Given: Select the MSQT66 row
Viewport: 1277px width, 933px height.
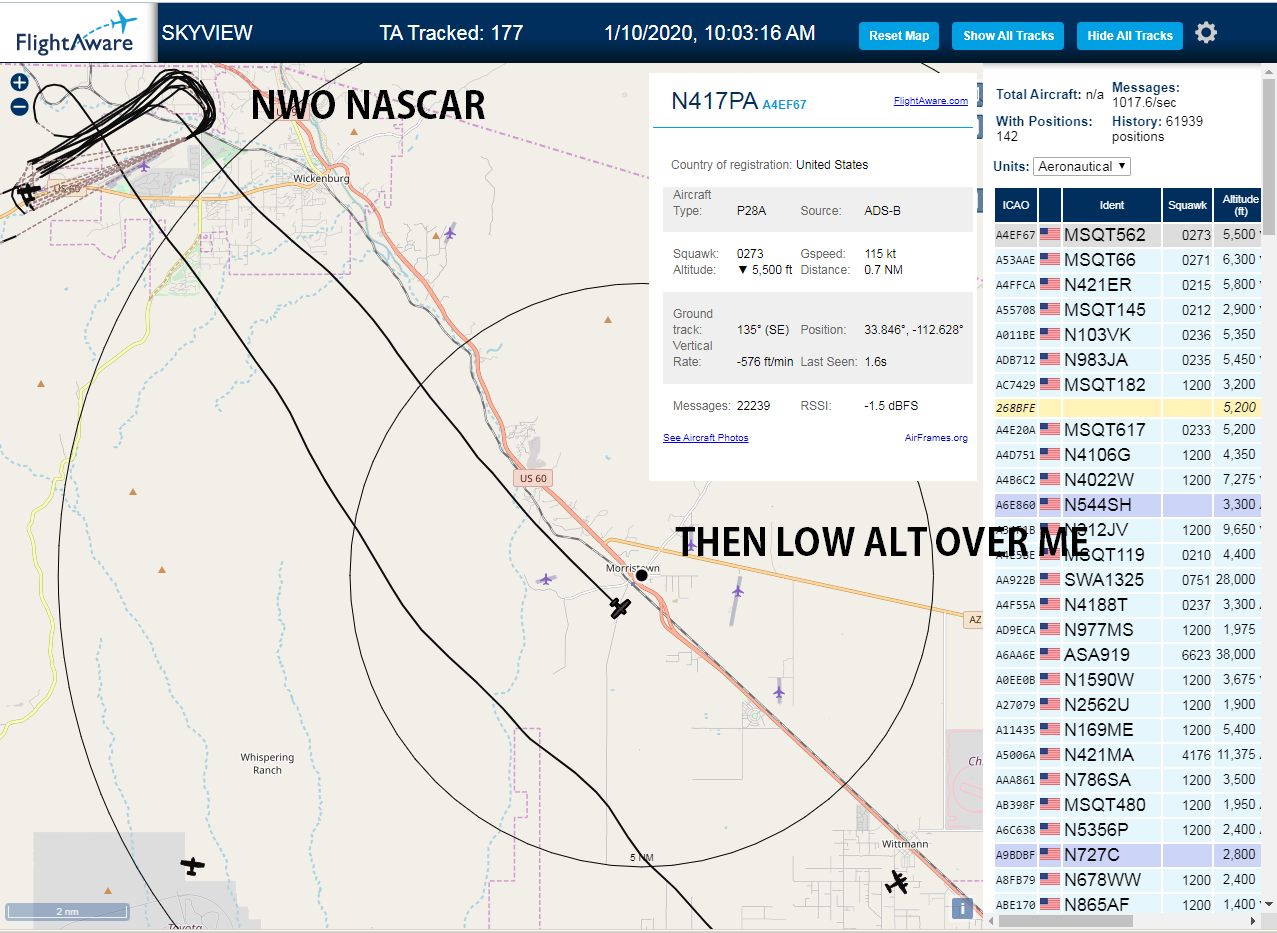Looking at the screenshot, I should [x=1128, y=260].
